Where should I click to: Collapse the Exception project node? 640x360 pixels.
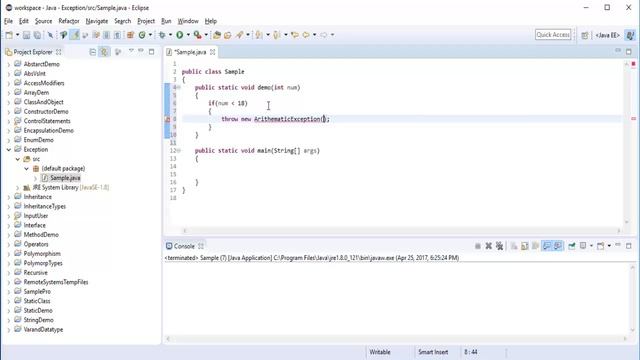9,150
